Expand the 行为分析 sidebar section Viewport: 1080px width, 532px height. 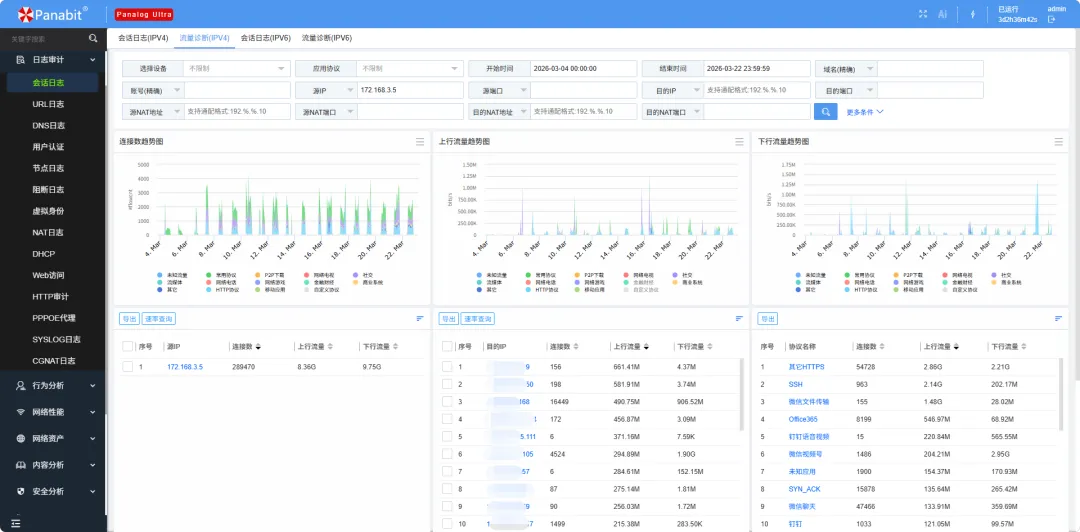coord(53,385)
